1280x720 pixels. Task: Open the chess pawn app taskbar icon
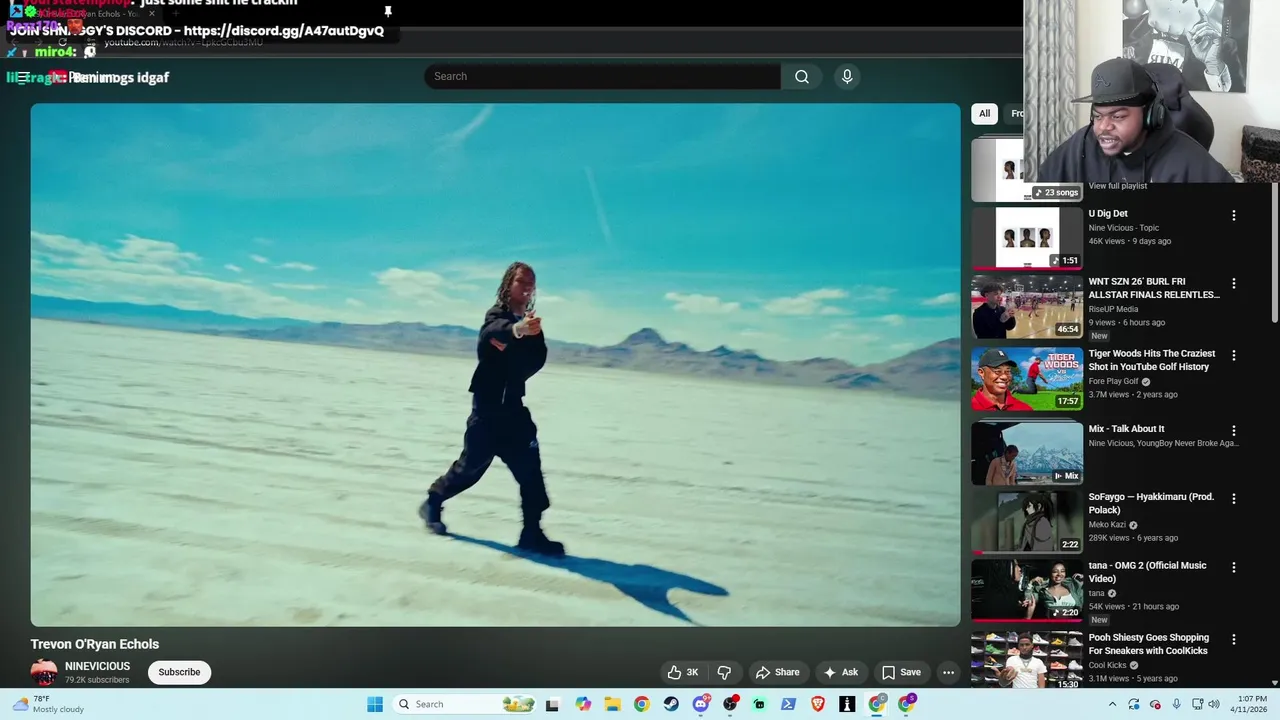(847, 704)
